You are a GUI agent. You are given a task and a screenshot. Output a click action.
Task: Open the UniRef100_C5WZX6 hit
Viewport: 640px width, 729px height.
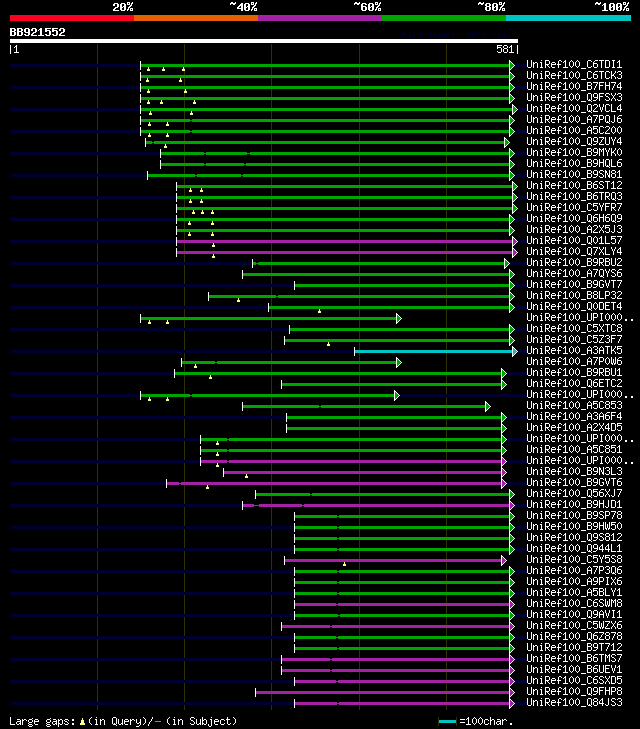pyautogui.click(x=574, y=625)
